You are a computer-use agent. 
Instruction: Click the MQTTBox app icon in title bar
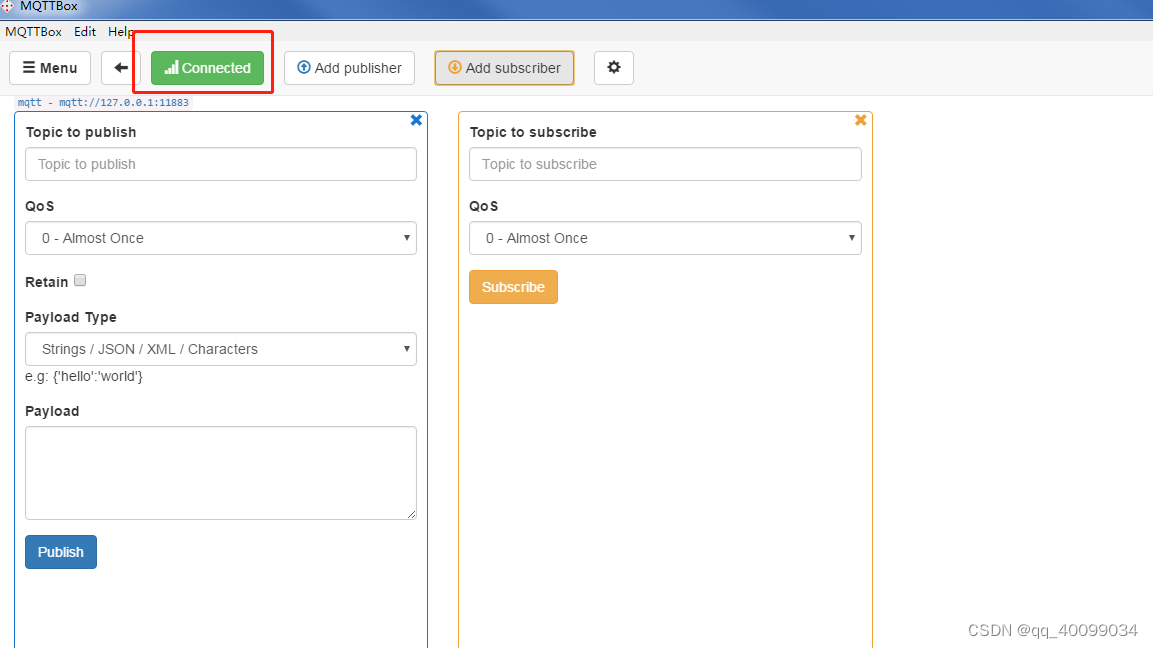click(7, 7)
